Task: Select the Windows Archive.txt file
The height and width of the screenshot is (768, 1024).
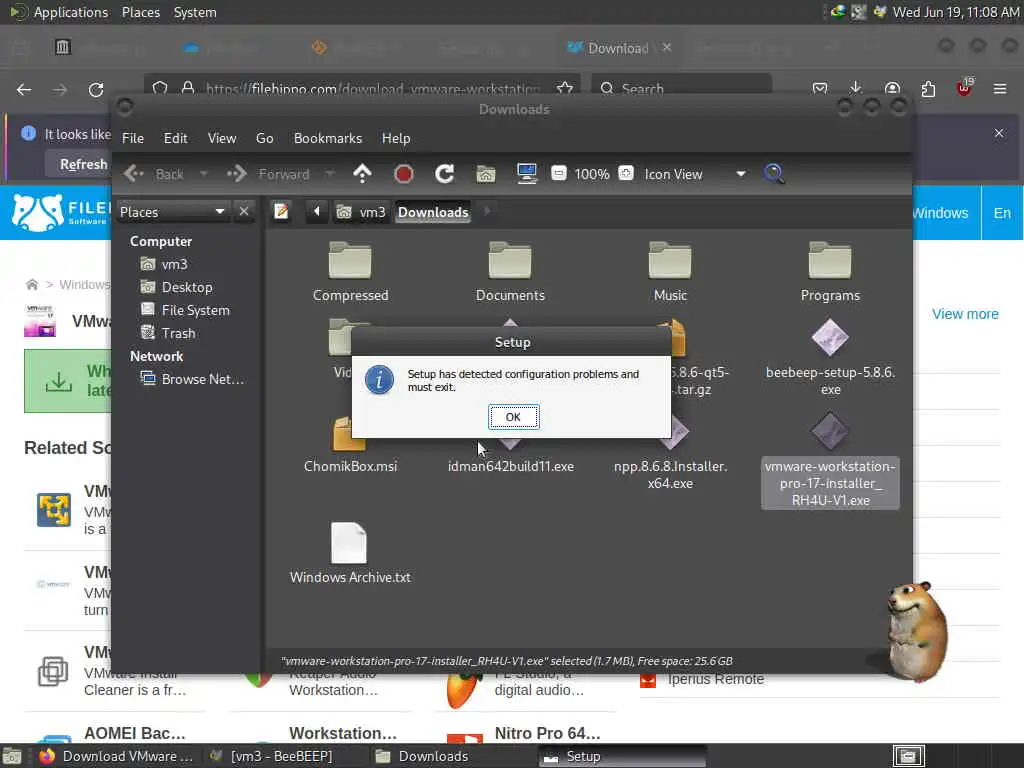Action: pos(350,552)
